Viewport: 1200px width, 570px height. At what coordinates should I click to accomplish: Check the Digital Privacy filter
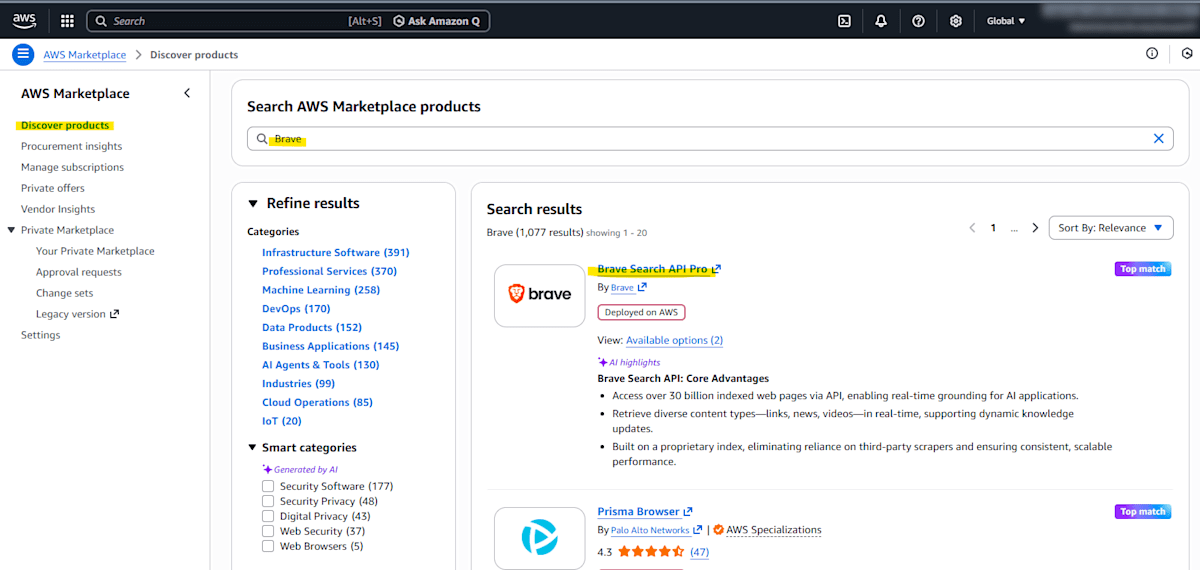coord(268,516)
